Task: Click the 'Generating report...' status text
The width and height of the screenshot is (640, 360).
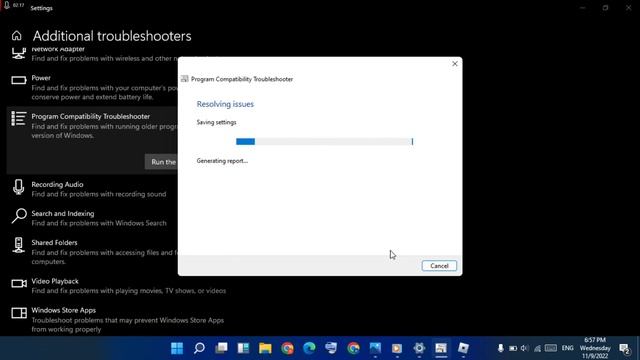Action: click(222, 161)
